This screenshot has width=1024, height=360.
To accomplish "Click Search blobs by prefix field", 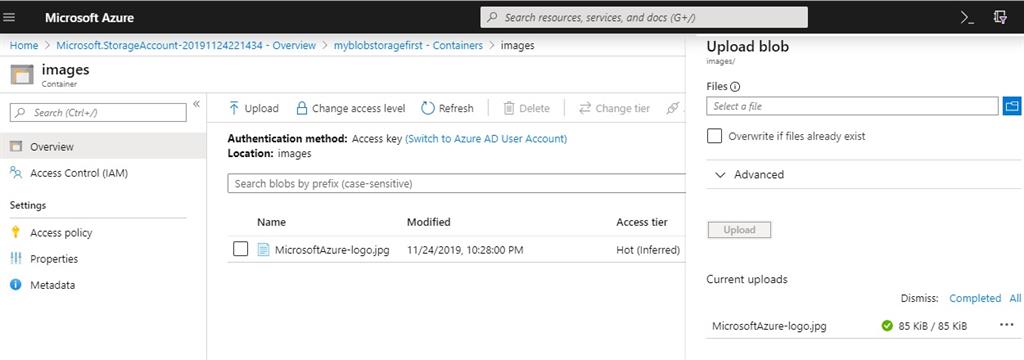I will click(x=456, y=184).
